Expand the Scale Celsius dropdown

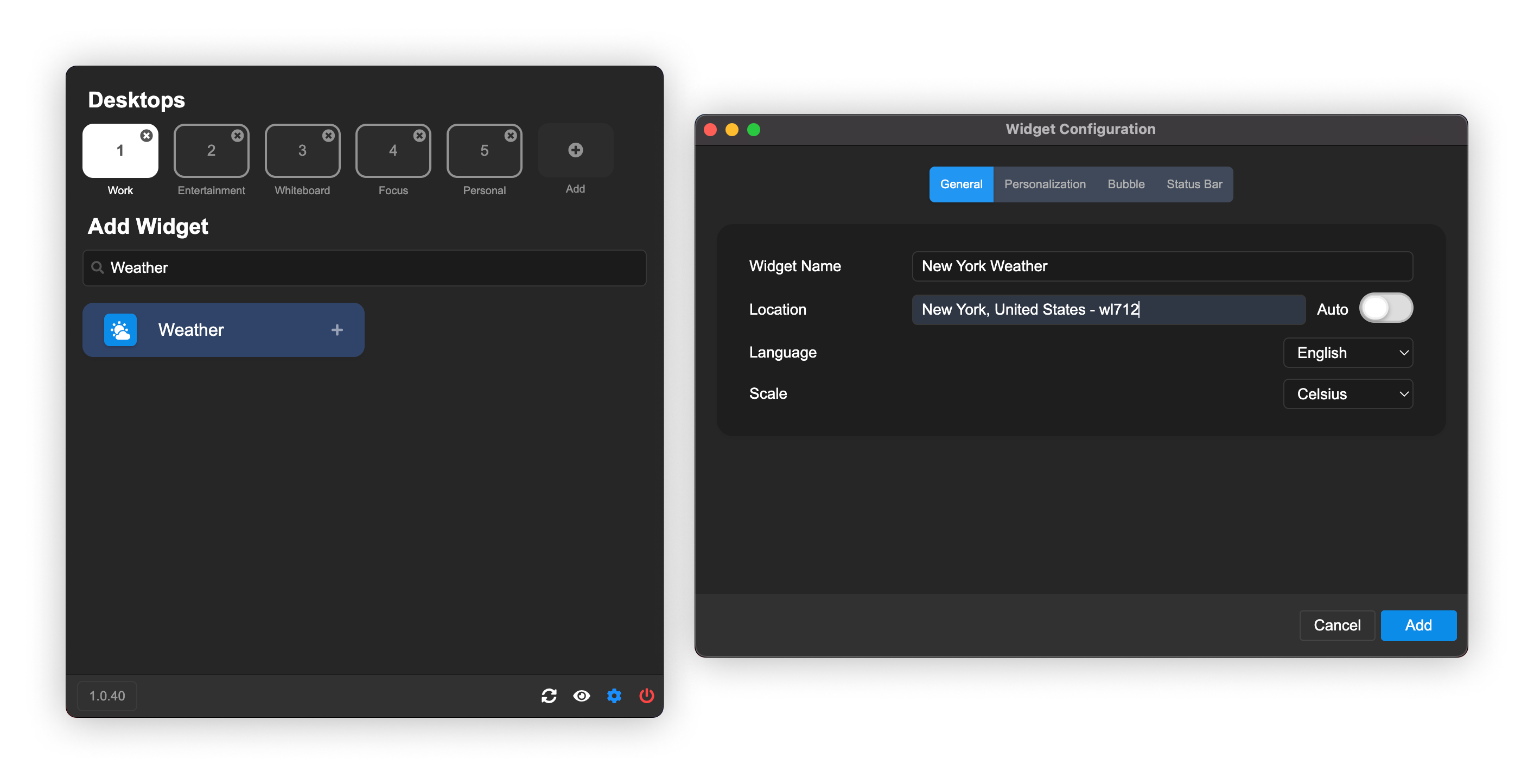1348,394
